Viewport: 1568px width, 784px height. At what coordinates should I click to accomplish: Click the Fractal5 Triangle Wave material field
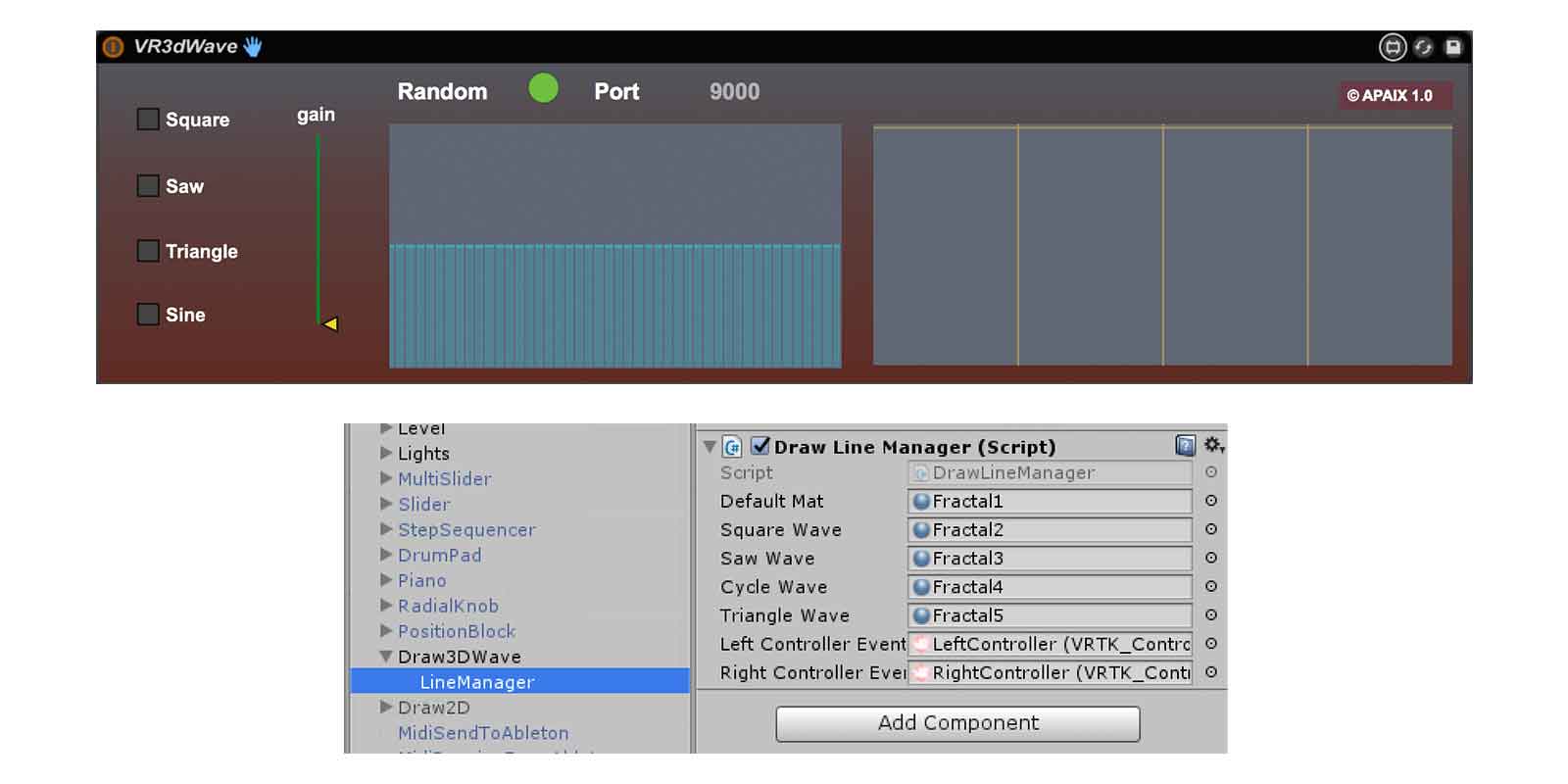(1050, 615)
